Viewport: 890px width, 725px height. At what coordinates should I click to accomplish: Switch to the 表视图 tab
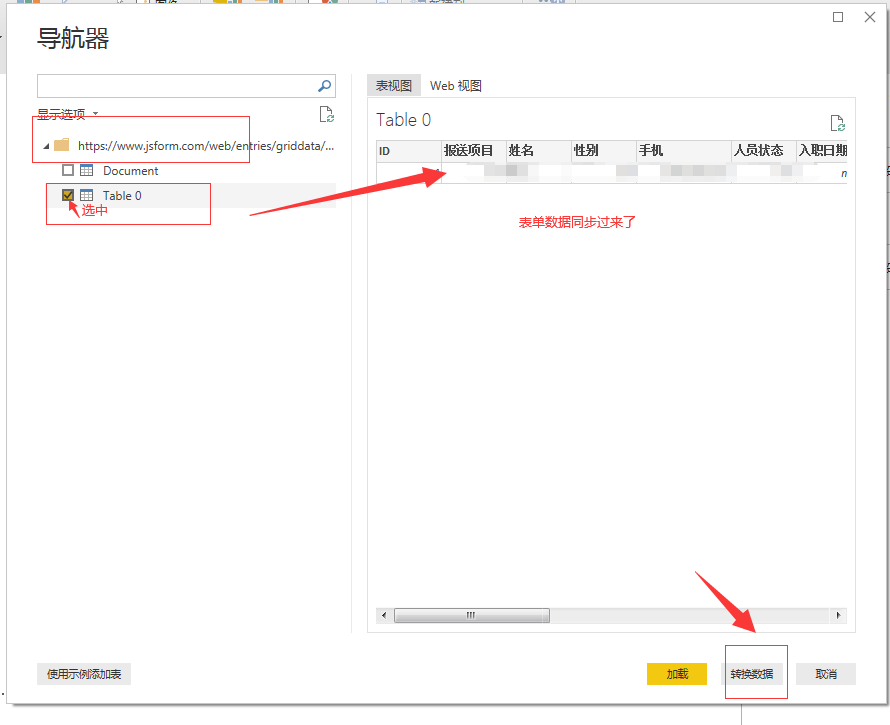click(393, 86)
